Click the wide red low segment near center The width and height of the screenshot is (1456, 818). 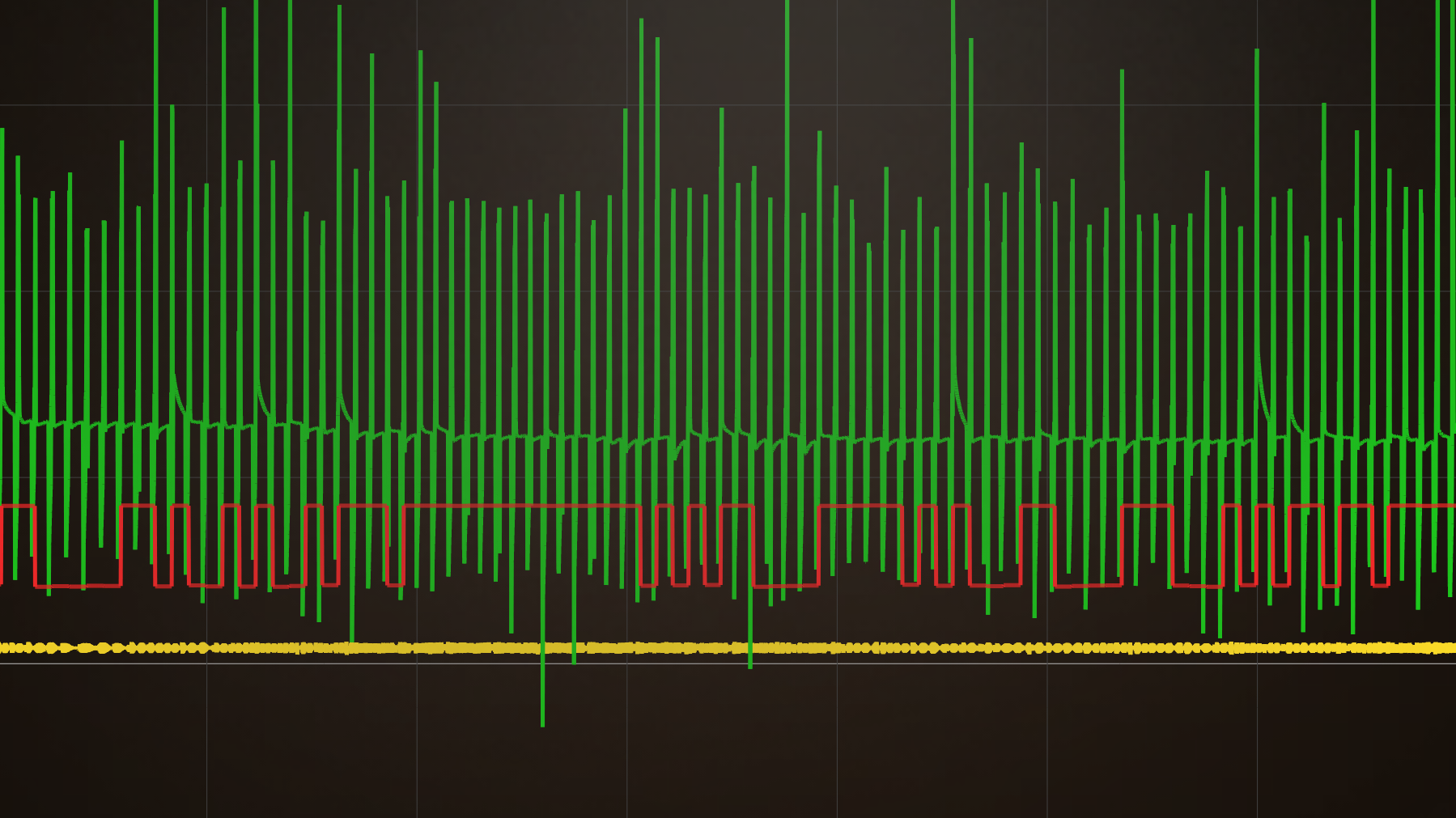click(786, 585)
